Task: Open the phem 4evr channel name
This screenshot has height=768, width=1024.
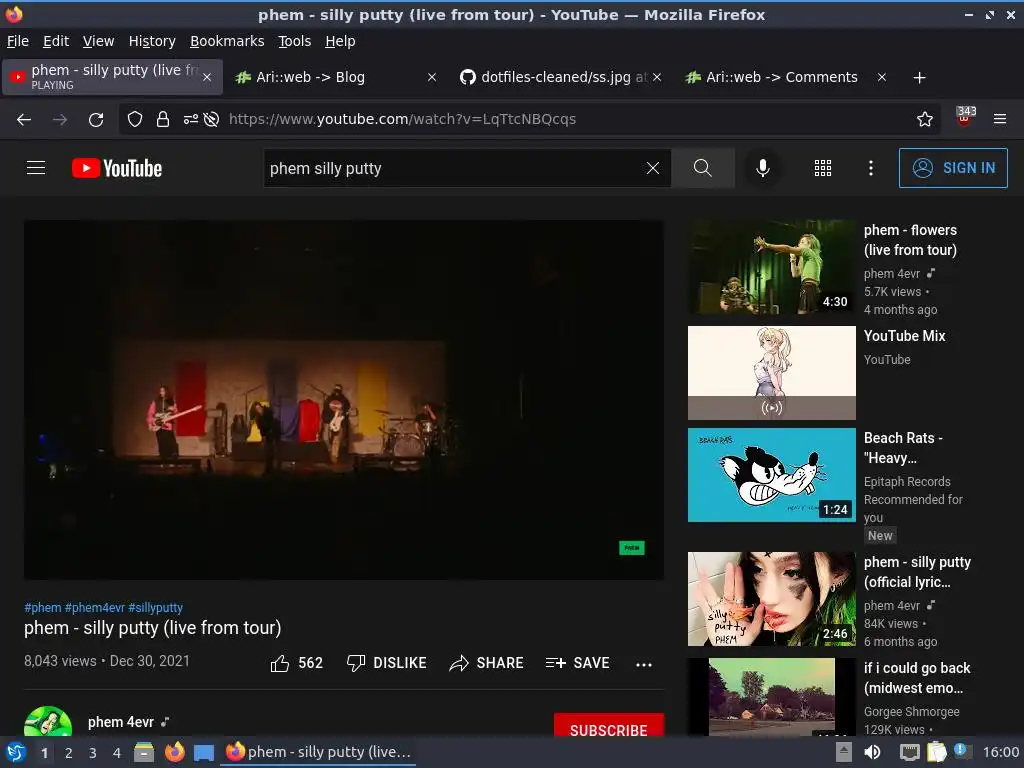Action: click(121, 722)
